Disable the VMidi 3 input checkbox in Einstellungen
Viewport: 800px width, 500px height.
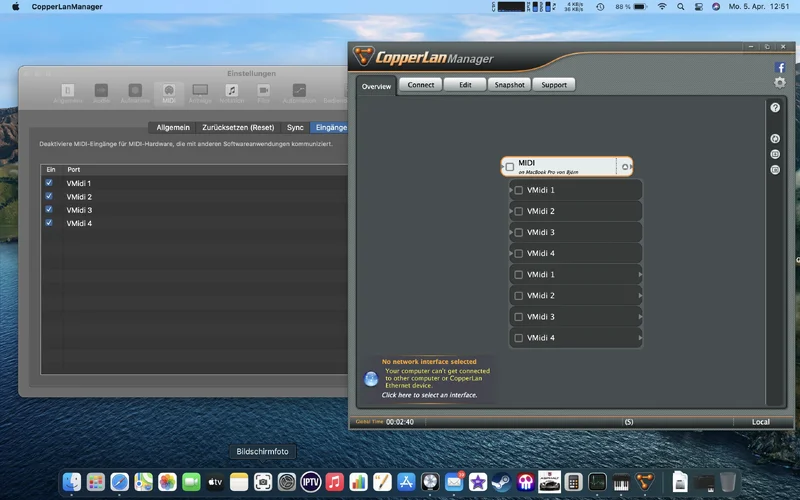[x=49, y=210]
